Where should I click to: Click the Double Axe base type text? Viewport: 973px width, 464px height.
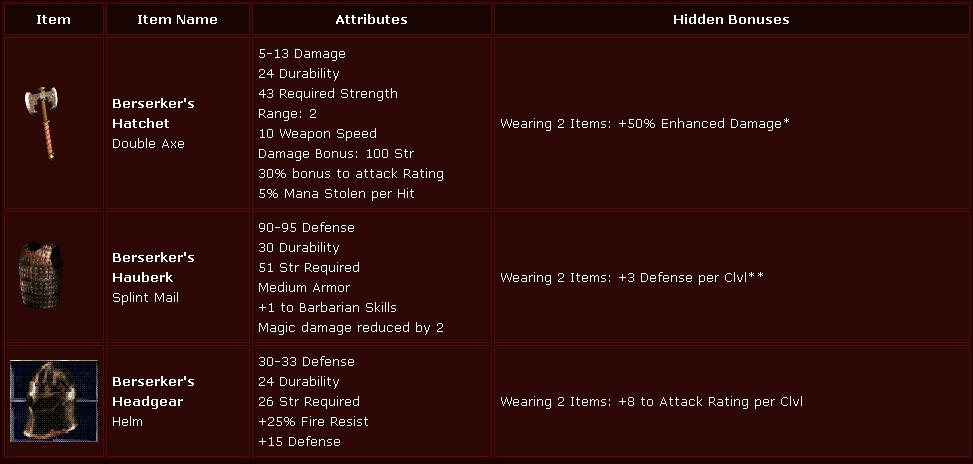(148, 143)
